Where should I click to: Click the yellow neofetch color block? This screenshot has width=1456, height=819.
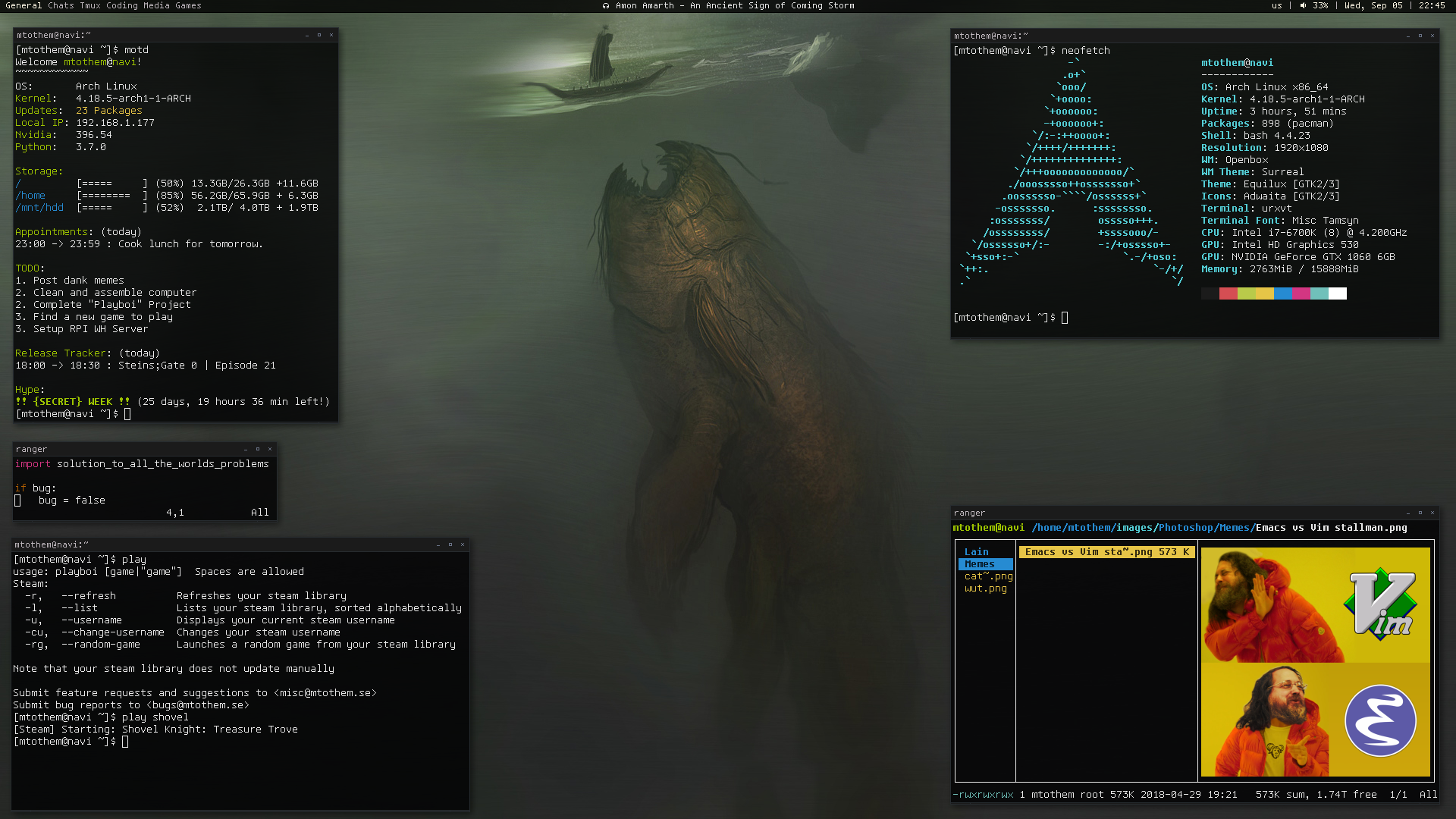pyautogui.click(x=1265, y=293)
